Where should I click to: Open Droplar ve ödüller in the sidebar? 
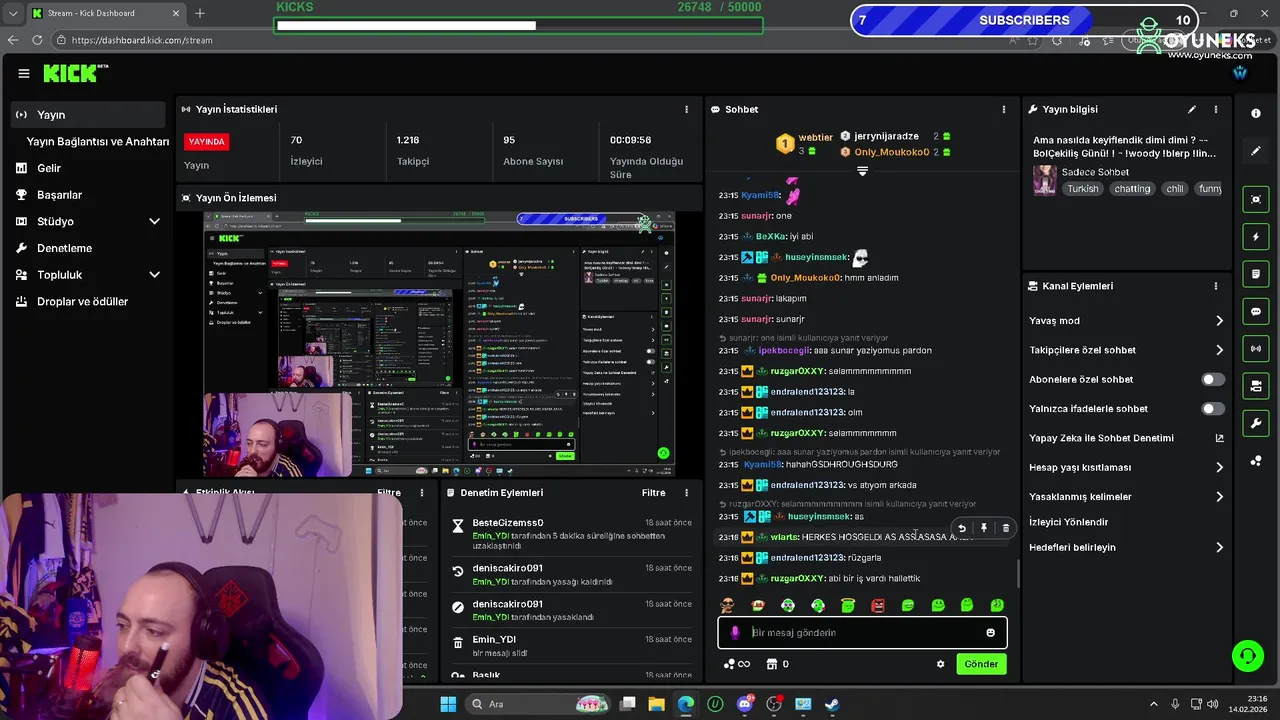[82, 302]
